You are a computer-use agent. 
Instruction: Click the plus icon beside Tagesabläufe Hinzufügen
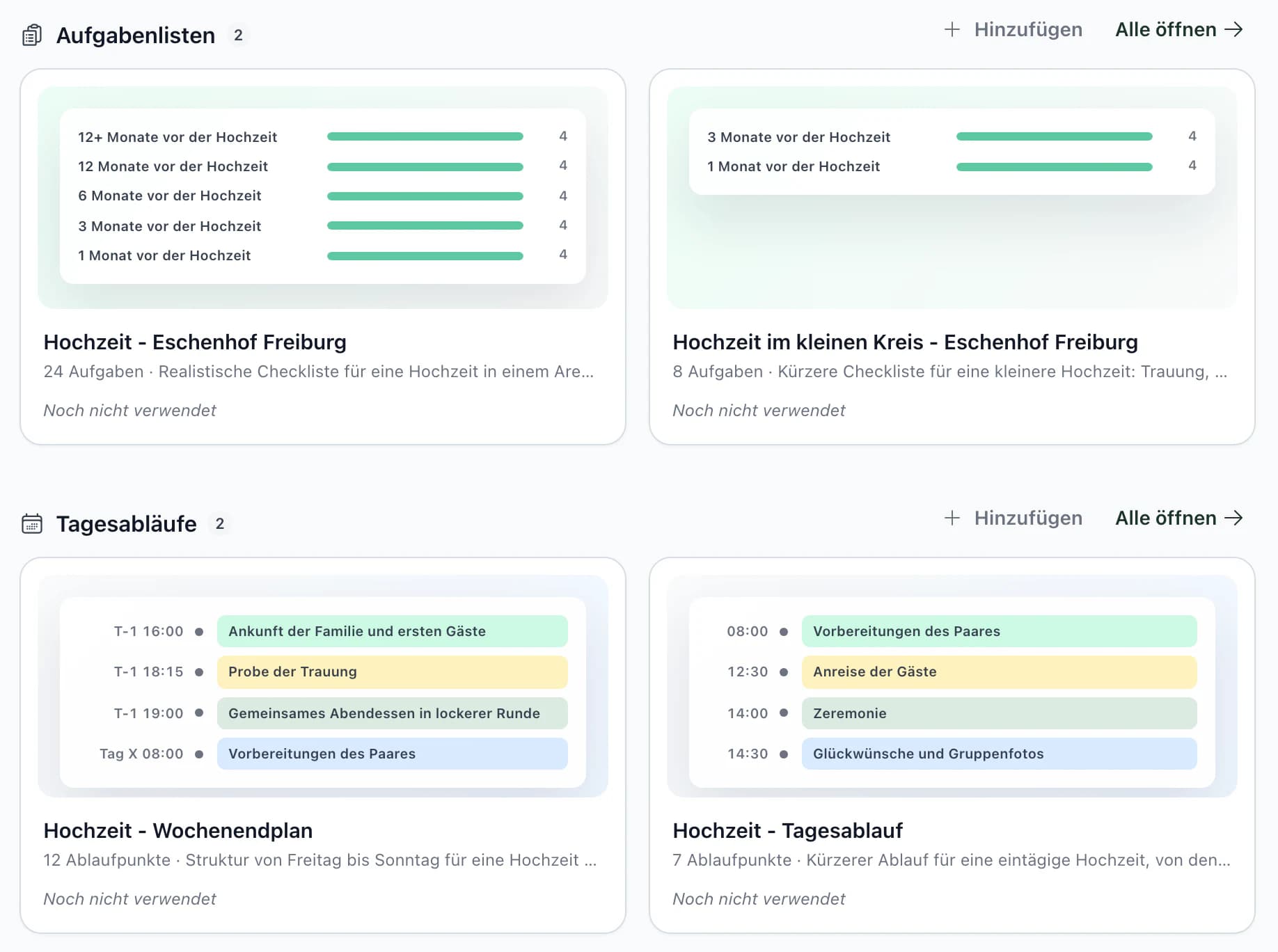(x=952, y=518)
